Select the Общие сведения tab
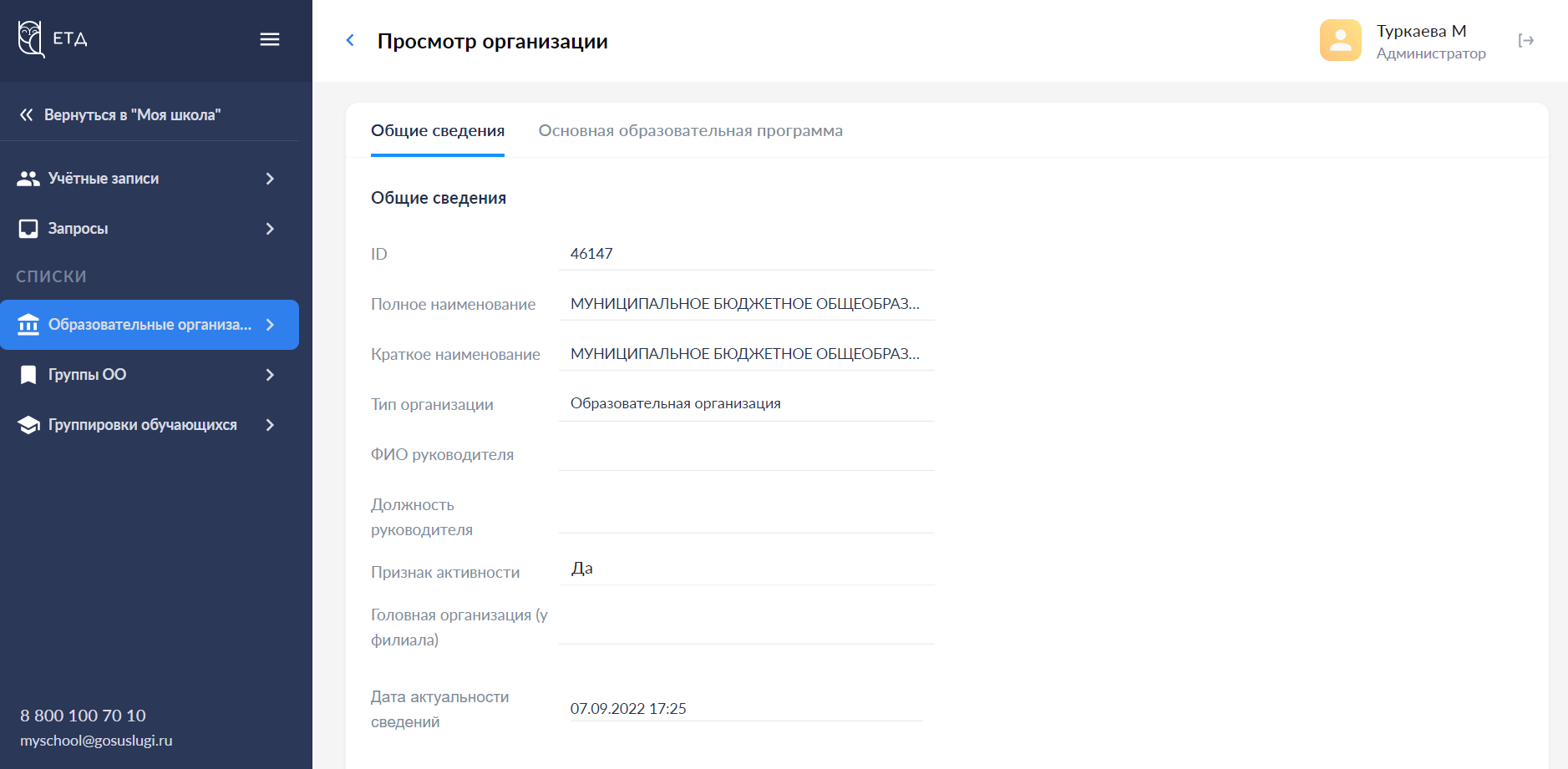This screenshot has height=769, width=1568. point(437,131)
